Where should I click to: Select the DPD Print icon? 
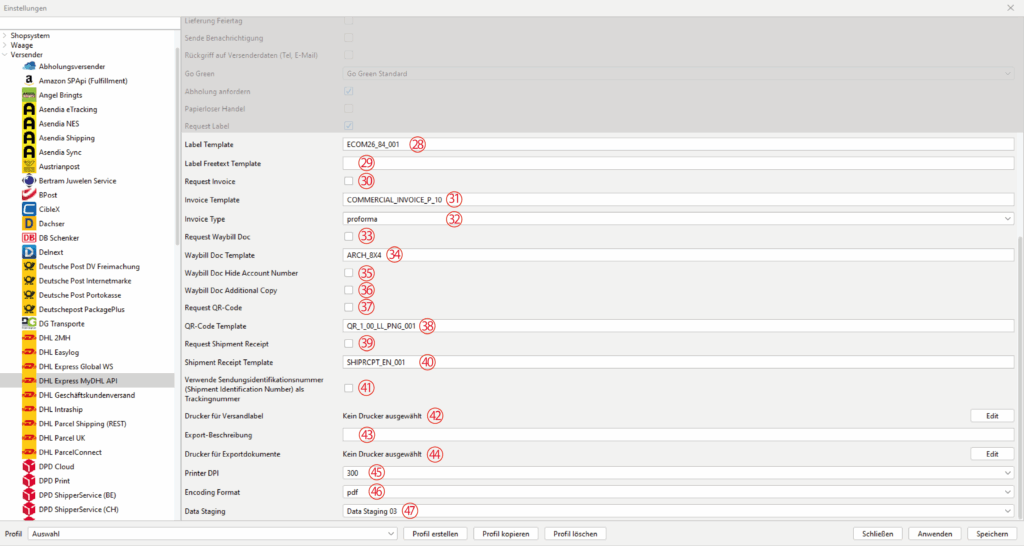click(x=29, y=481)
